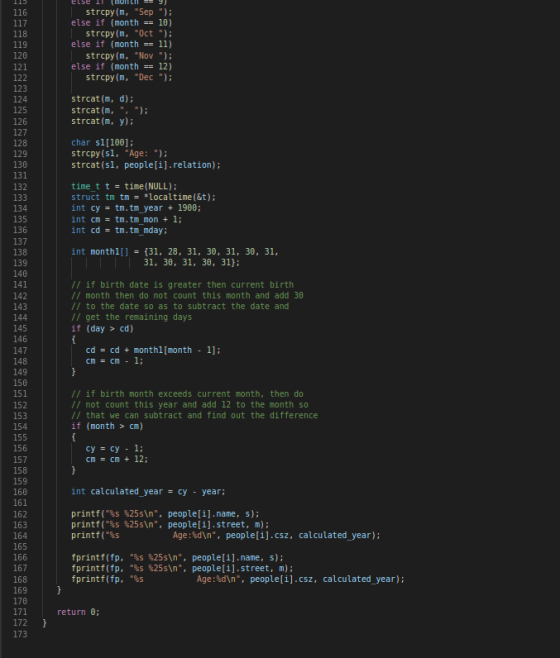Click comment "if birth date is greater then current birth"

182,285
